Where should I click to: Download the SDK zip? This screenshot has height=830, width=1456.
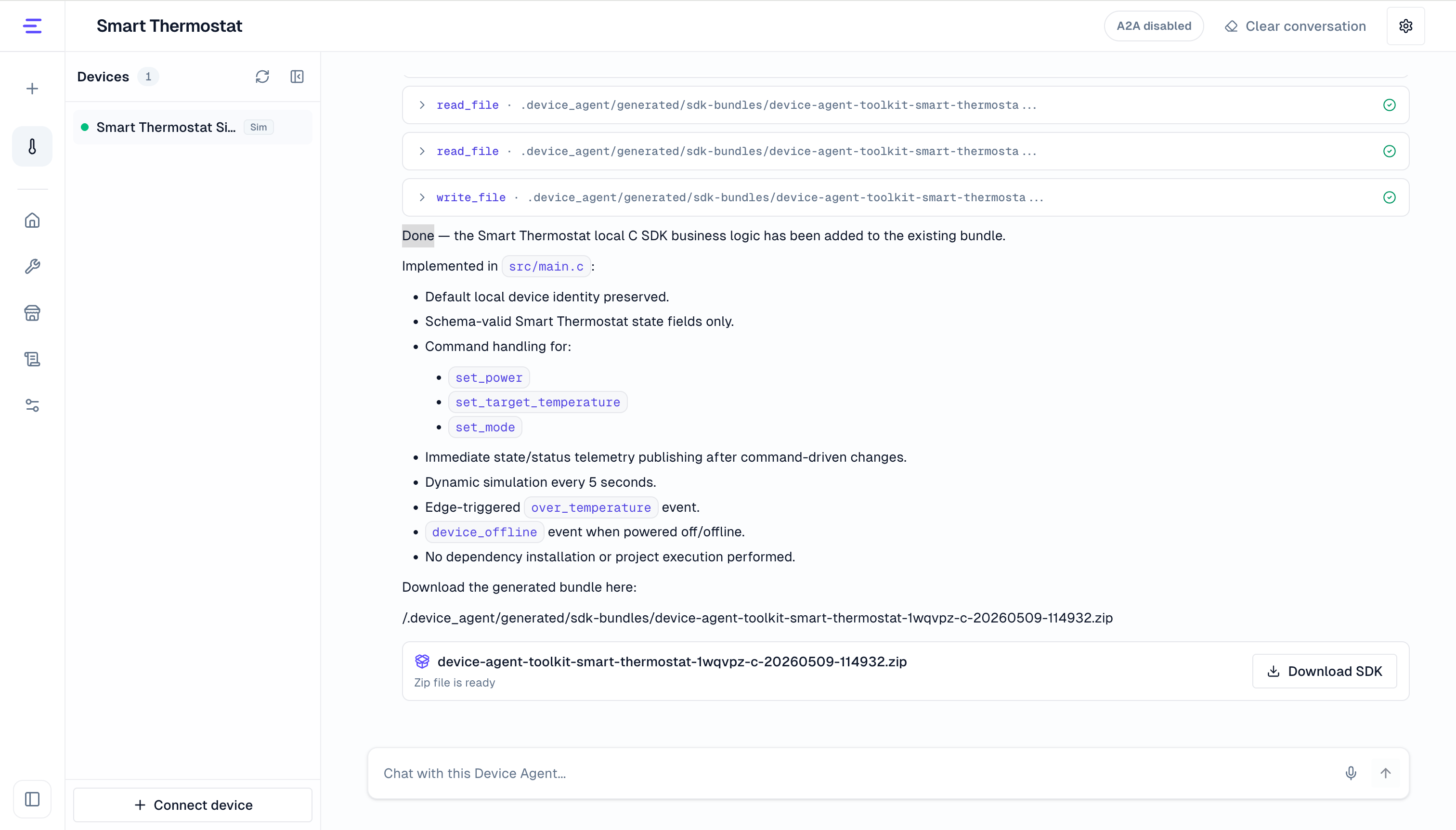click(x=1324, y=671)
